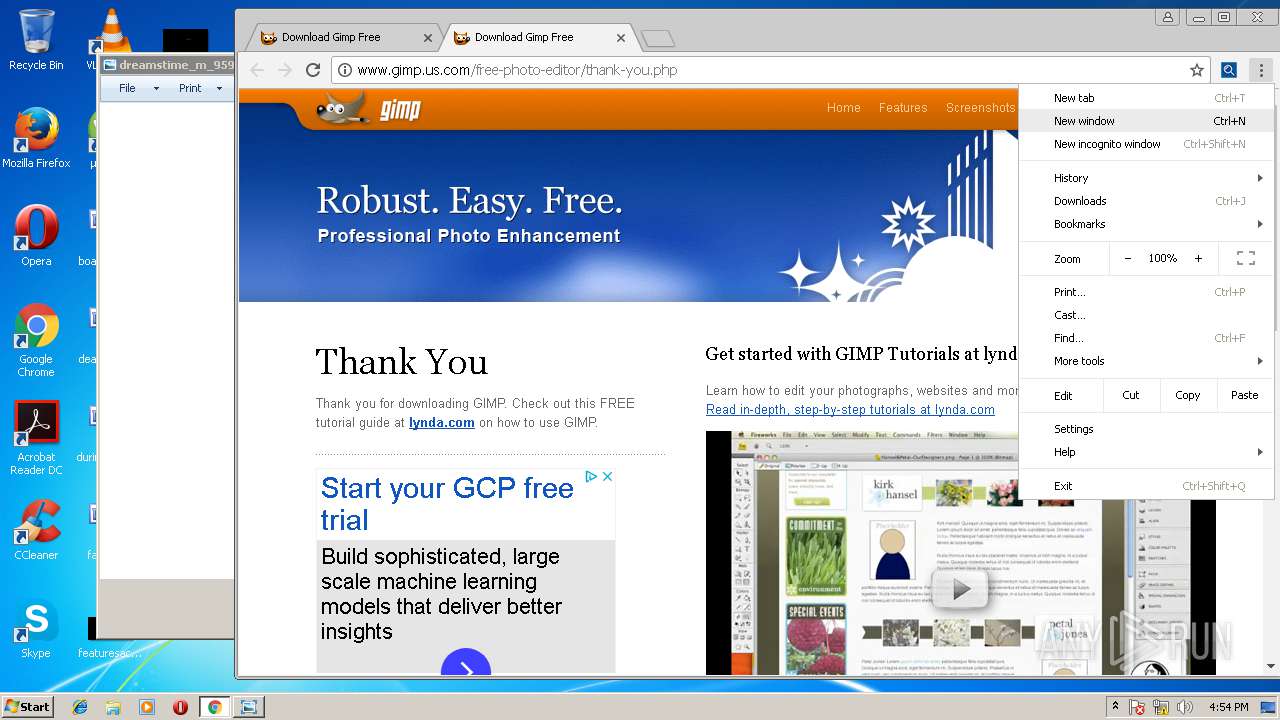This screenshot has height=720, width=1280.
Task: Choose Exit in Chrome menu
Action: [x=1147, y=486]
